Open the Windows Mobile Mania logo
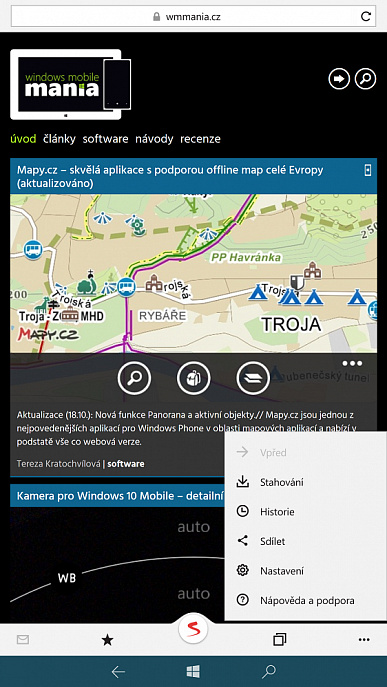The width and height of the screenshot is (387, 687). (x=71, y=84)
